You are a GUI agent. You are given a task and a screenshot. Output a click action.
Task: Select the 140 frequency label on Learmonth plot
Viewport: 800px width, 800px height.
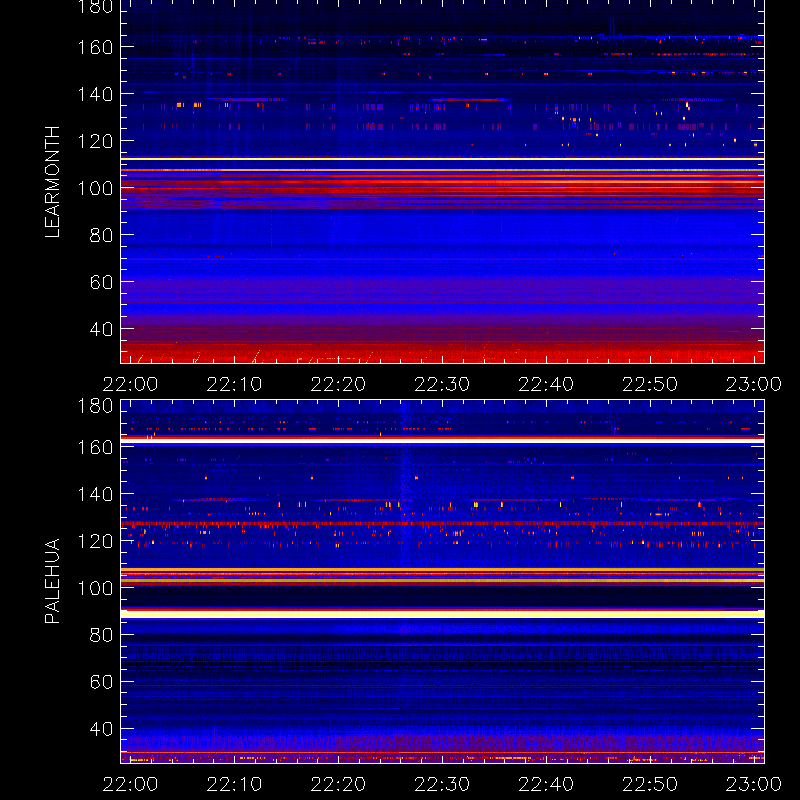[95, 94]
